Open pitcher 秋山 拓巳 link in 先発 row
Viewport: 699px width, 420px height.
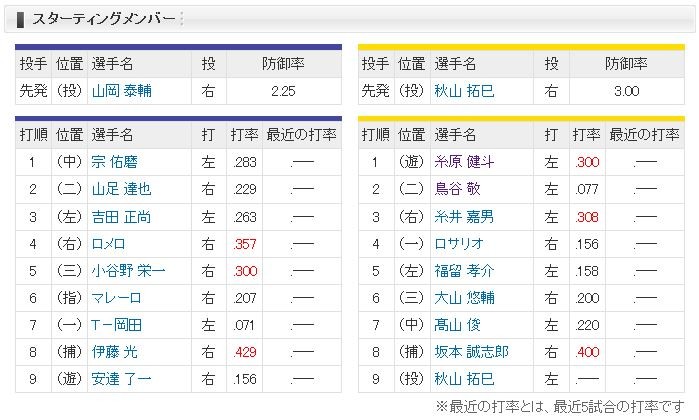pos(467,90)
